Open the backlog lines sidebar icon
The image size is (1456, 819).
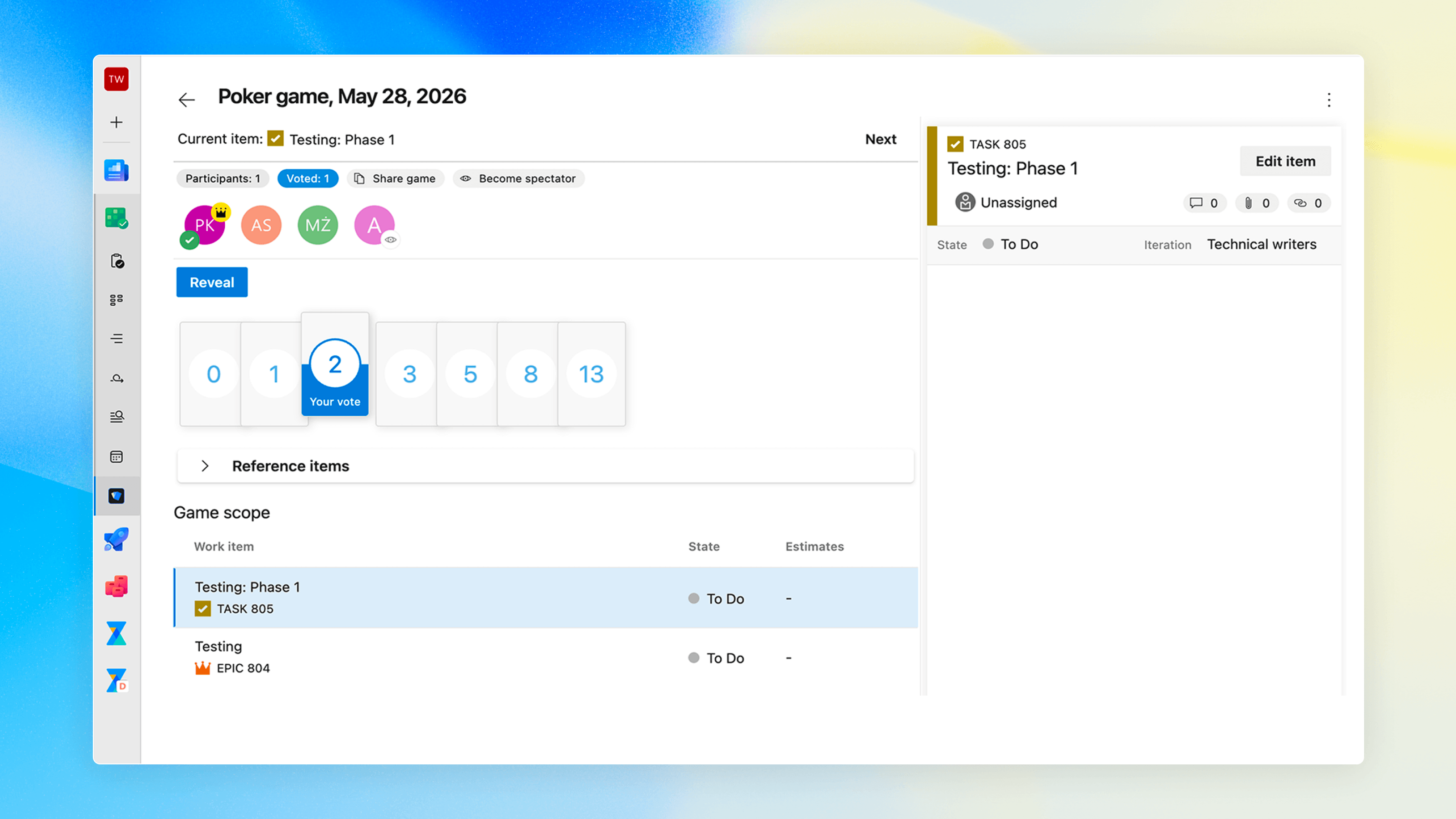pyautogui.click(x=116, y=339)
